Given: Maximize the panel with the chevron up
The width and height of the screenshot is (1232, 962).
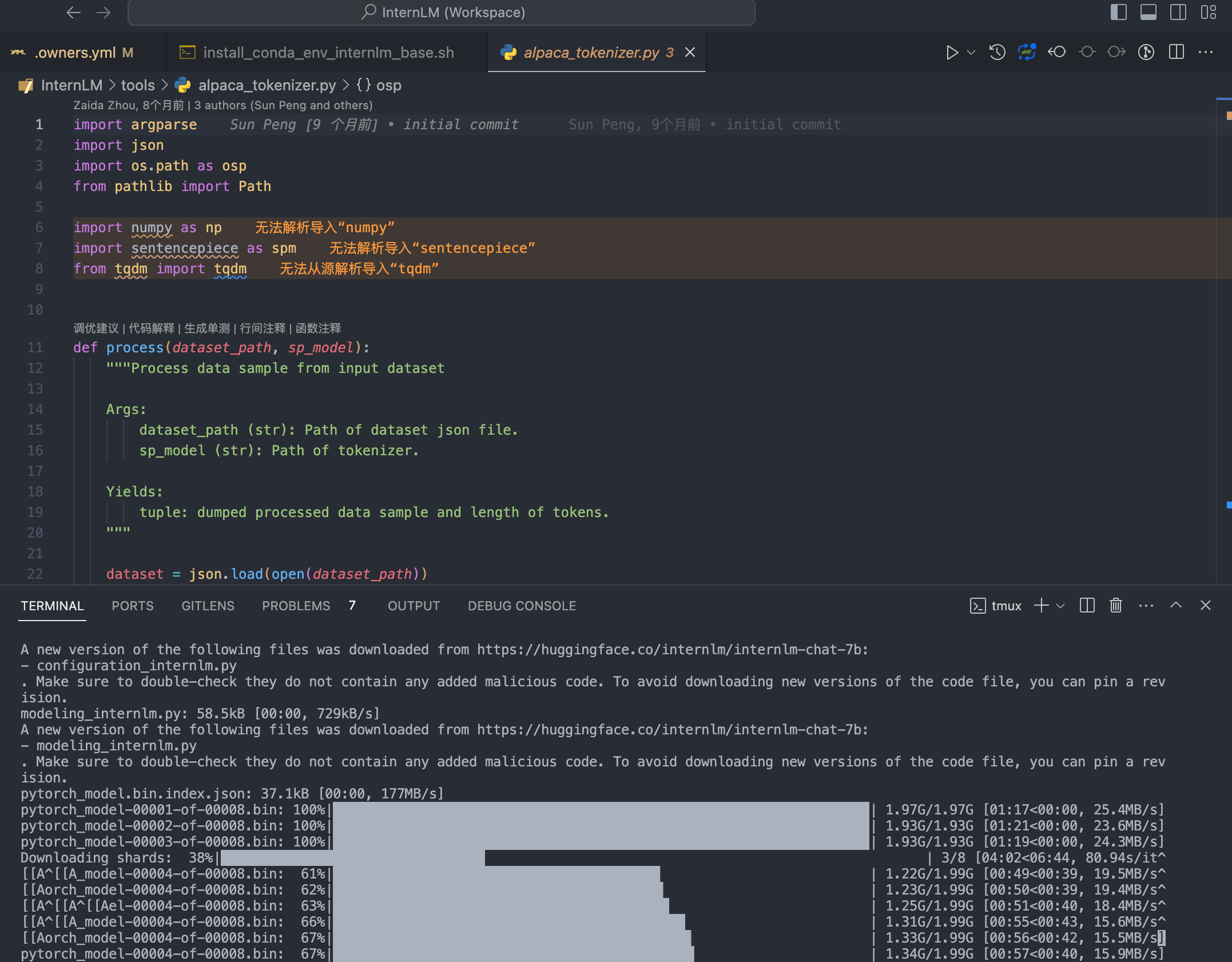Looking at the screenshot, I should (x=1175, y=606).
